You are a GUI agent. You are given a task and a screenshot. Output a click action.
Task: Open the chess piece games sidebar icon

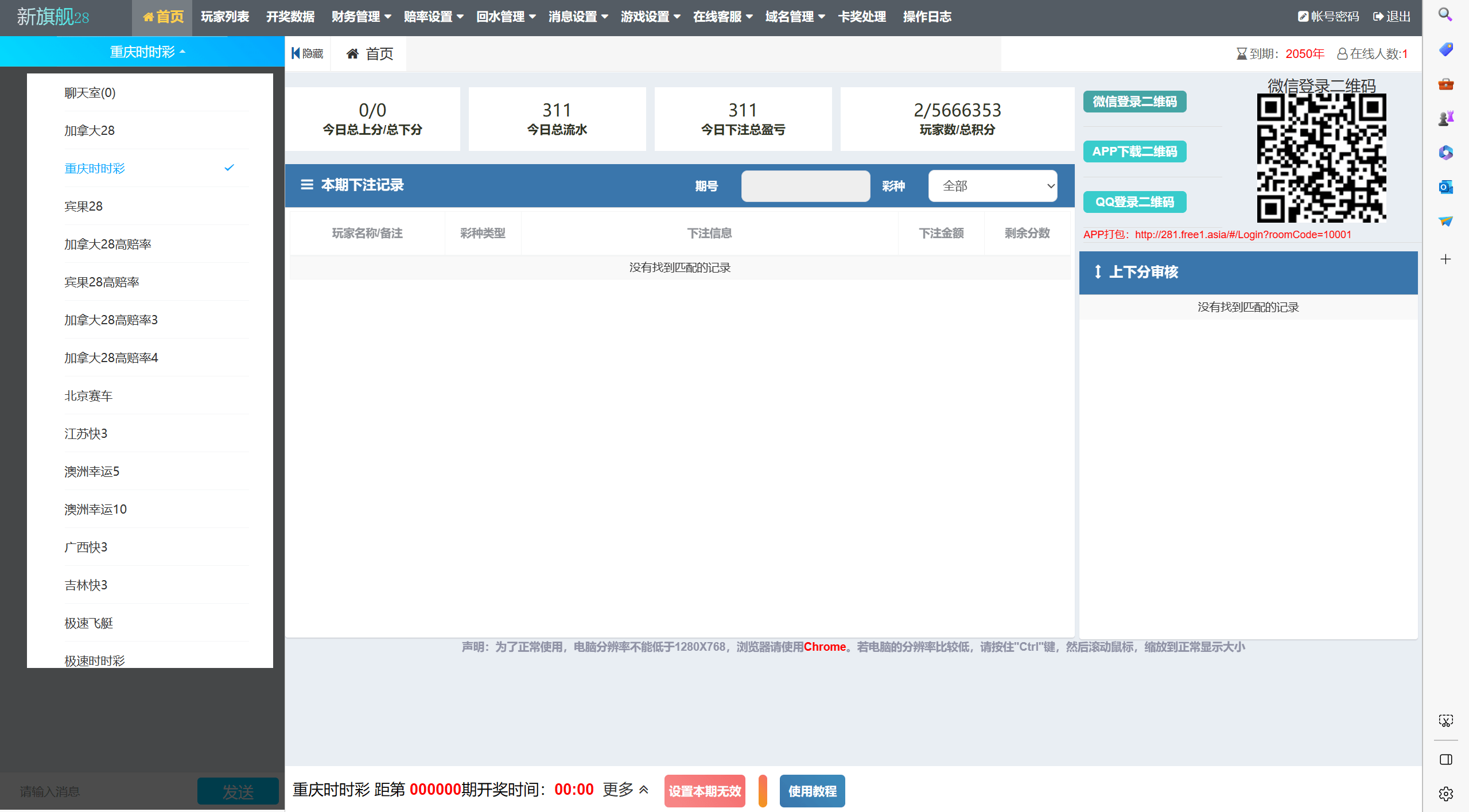pyautogui.click(x=1445, y=118)
